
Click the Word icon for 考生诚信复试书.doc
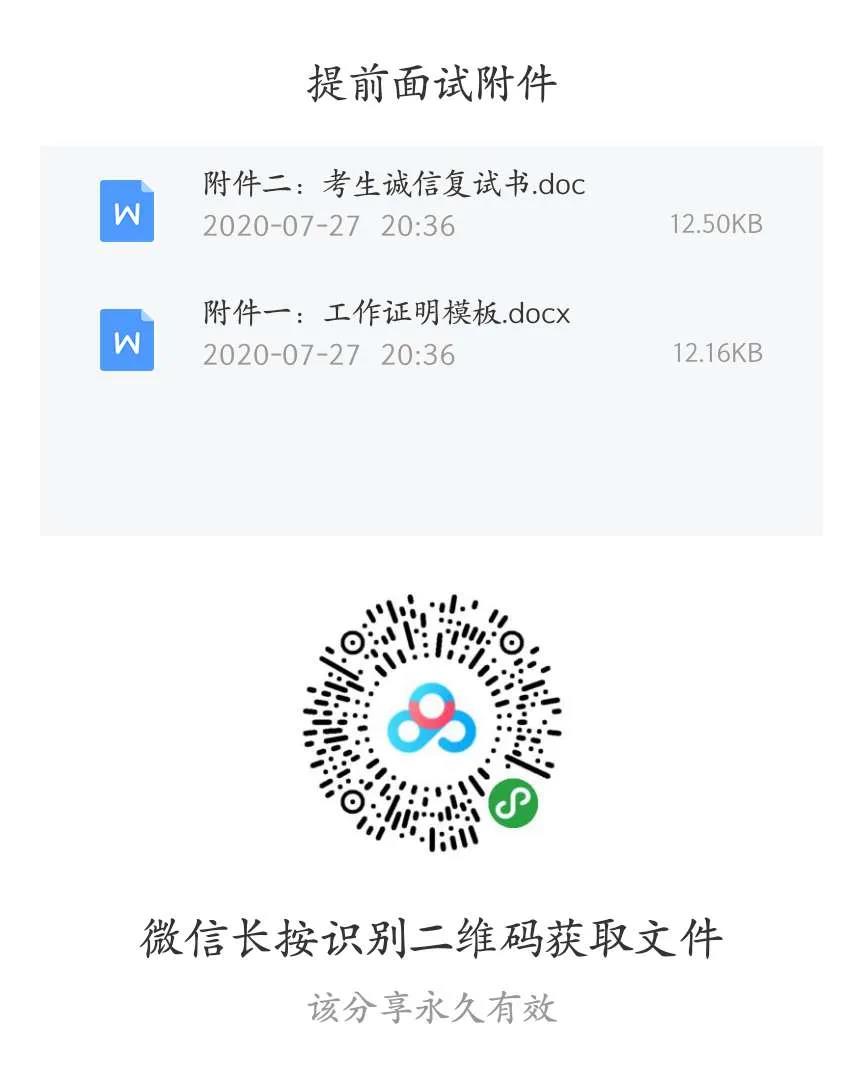point(126,211)
